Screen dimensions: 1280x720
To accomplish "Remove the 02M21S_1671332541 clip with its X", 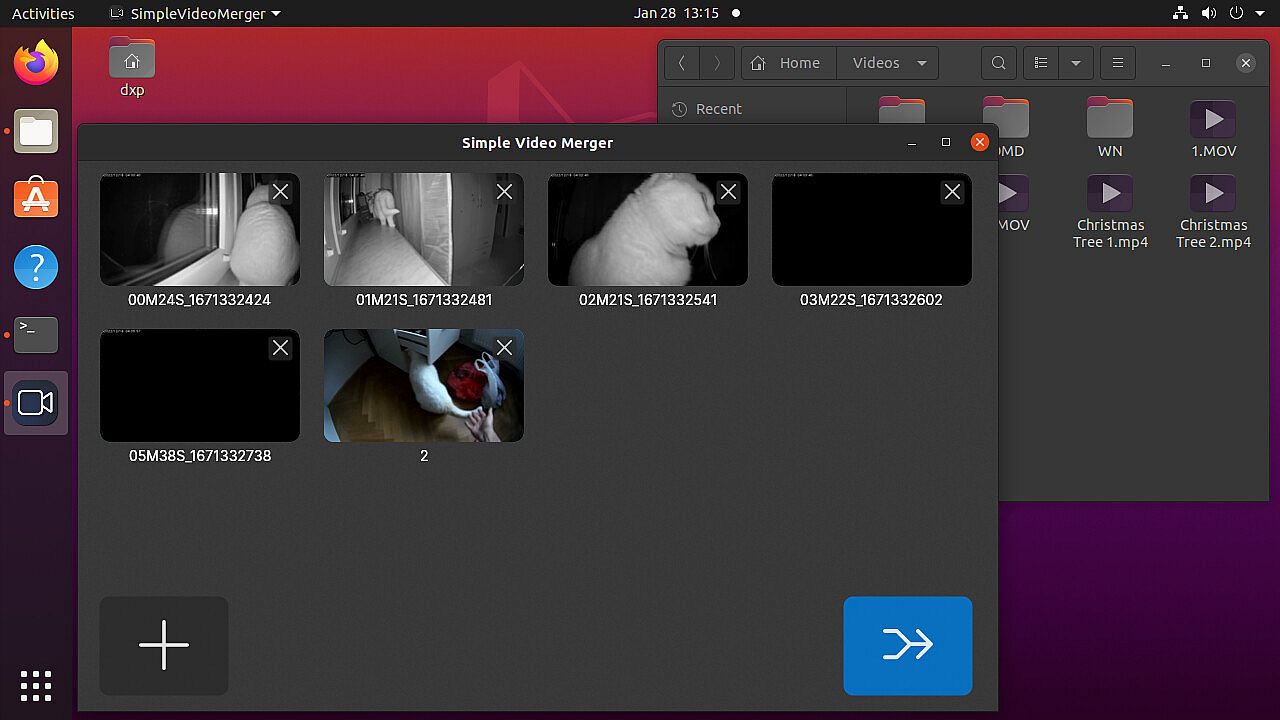I will (x=728, y=192).
